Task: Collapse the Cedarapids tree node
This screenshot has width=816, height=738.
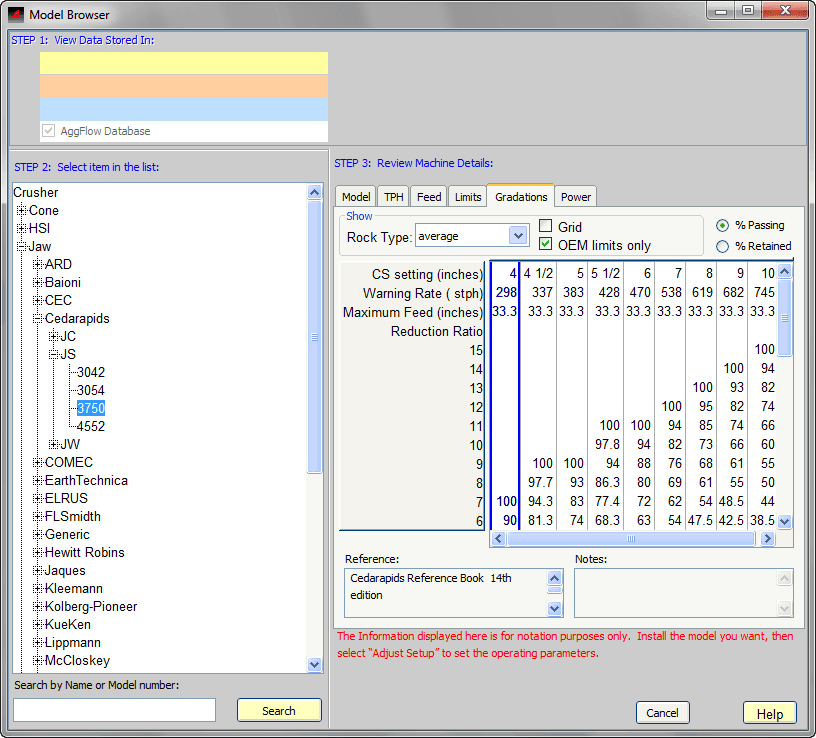Action: point(38,319)
